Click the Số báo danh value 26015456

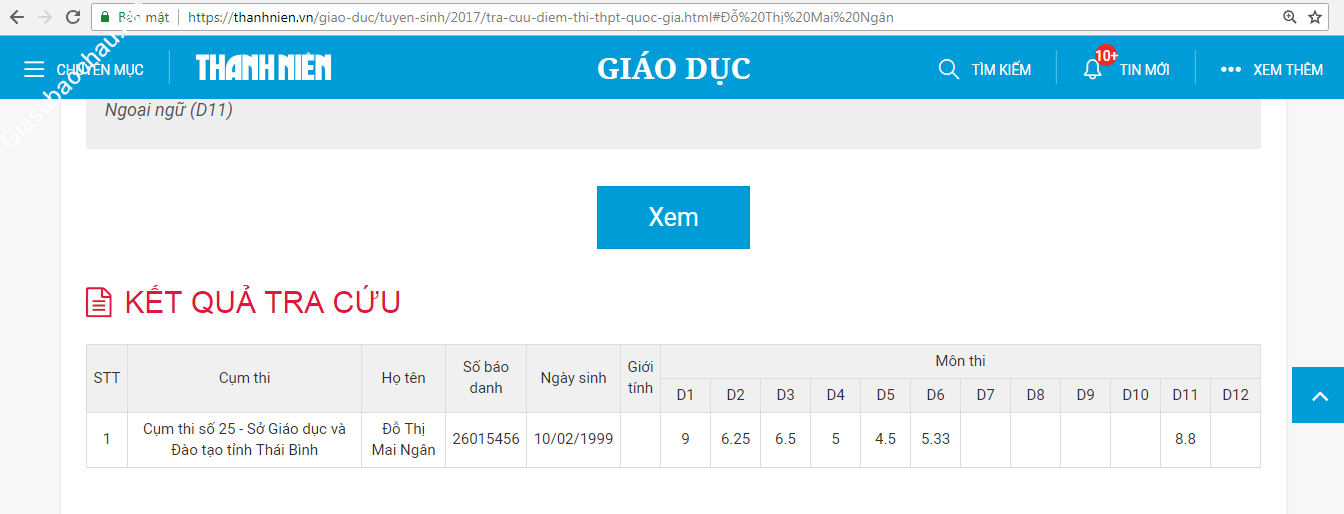tap(486, 439)
